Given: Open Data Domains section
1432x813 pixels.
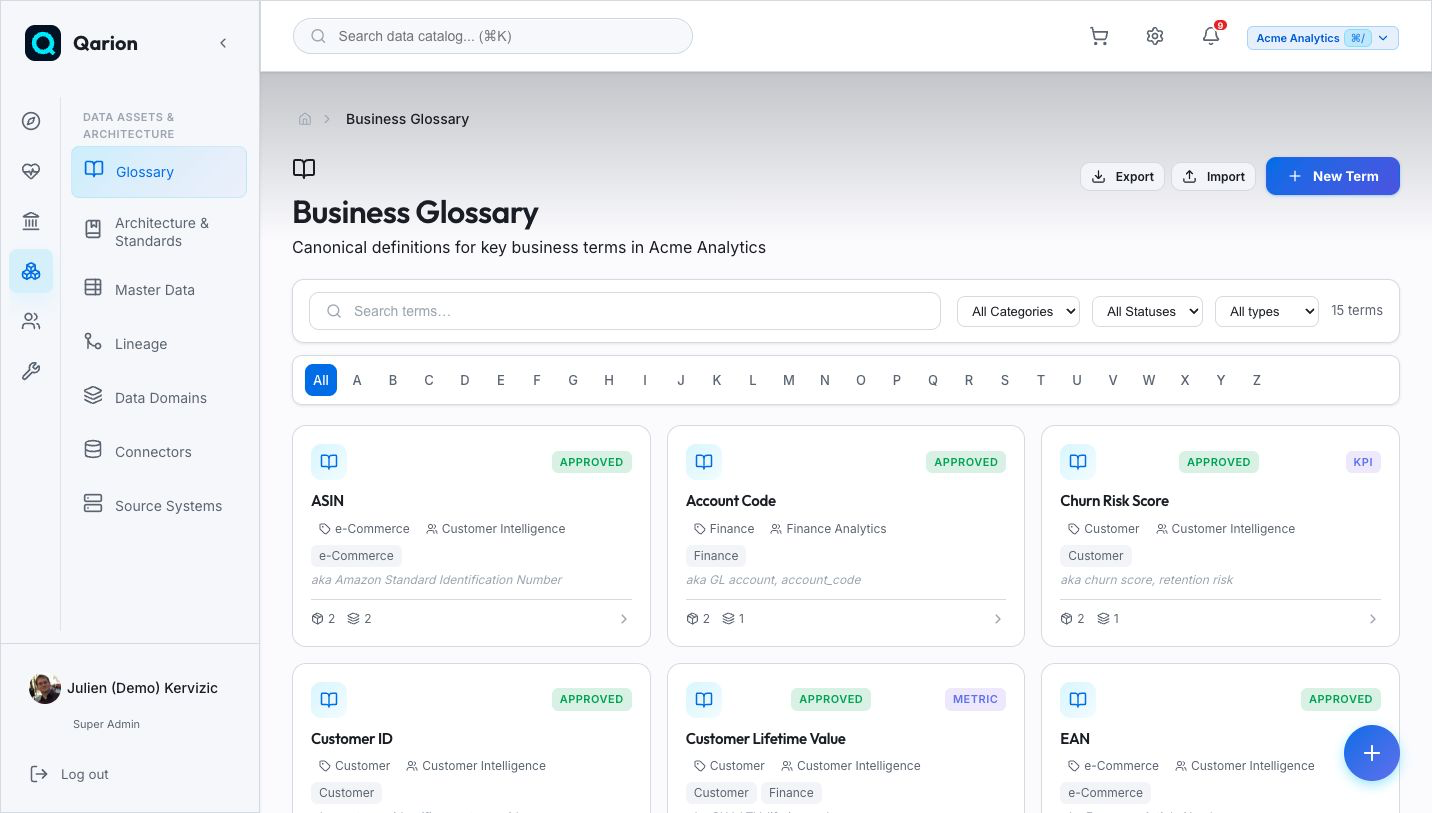Looking at the screenshot, I should (x=159, y=398).
